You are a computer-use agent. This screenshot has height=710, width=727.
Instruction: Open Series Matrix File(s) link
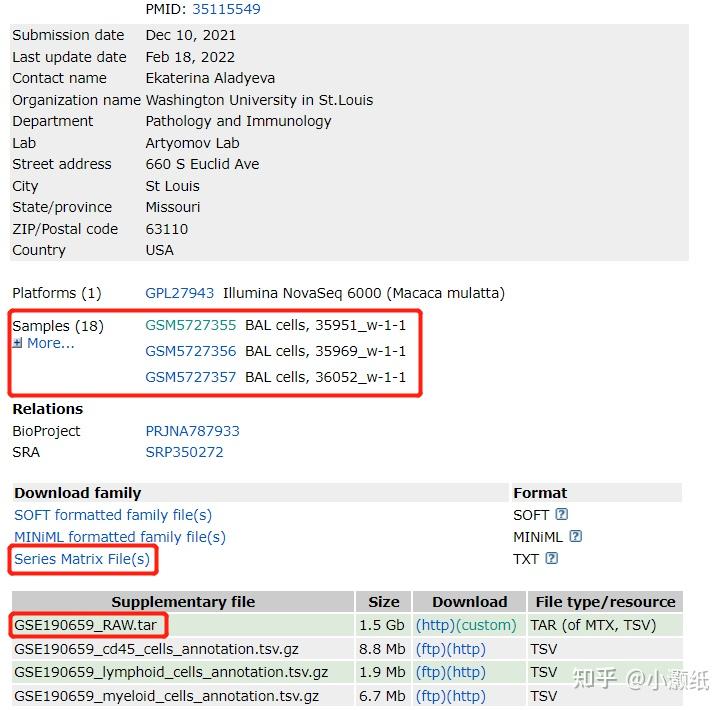[82, 559]
